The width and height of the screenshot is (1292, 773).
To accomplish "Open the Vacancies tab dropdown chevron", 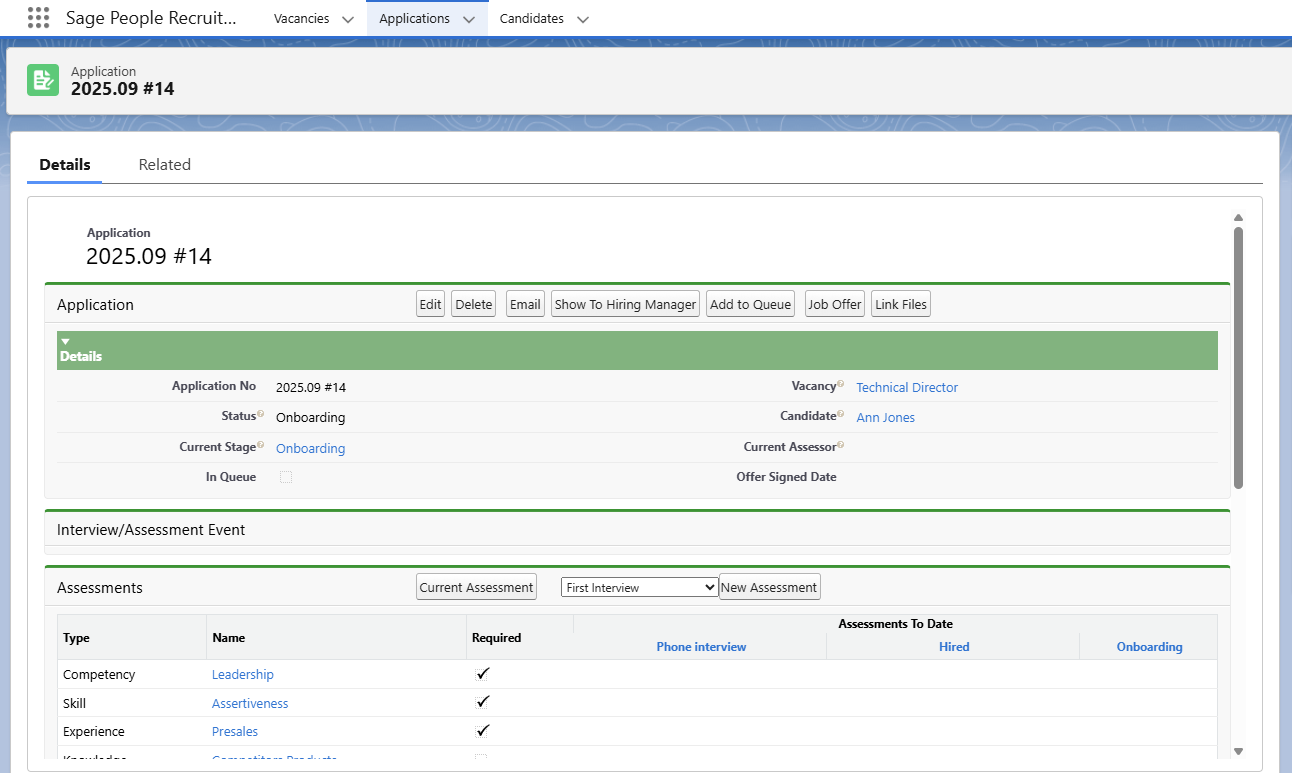I will pos(348,19).
